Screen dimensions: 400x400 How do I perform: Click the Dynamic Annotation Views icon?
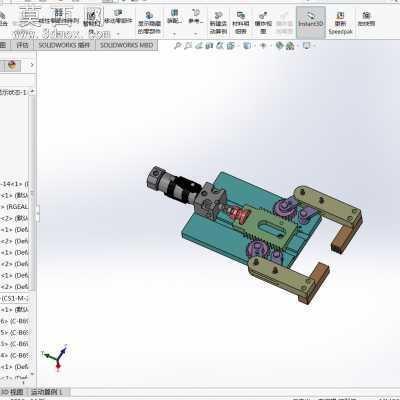pyautogui.click(x=220, y=46)
